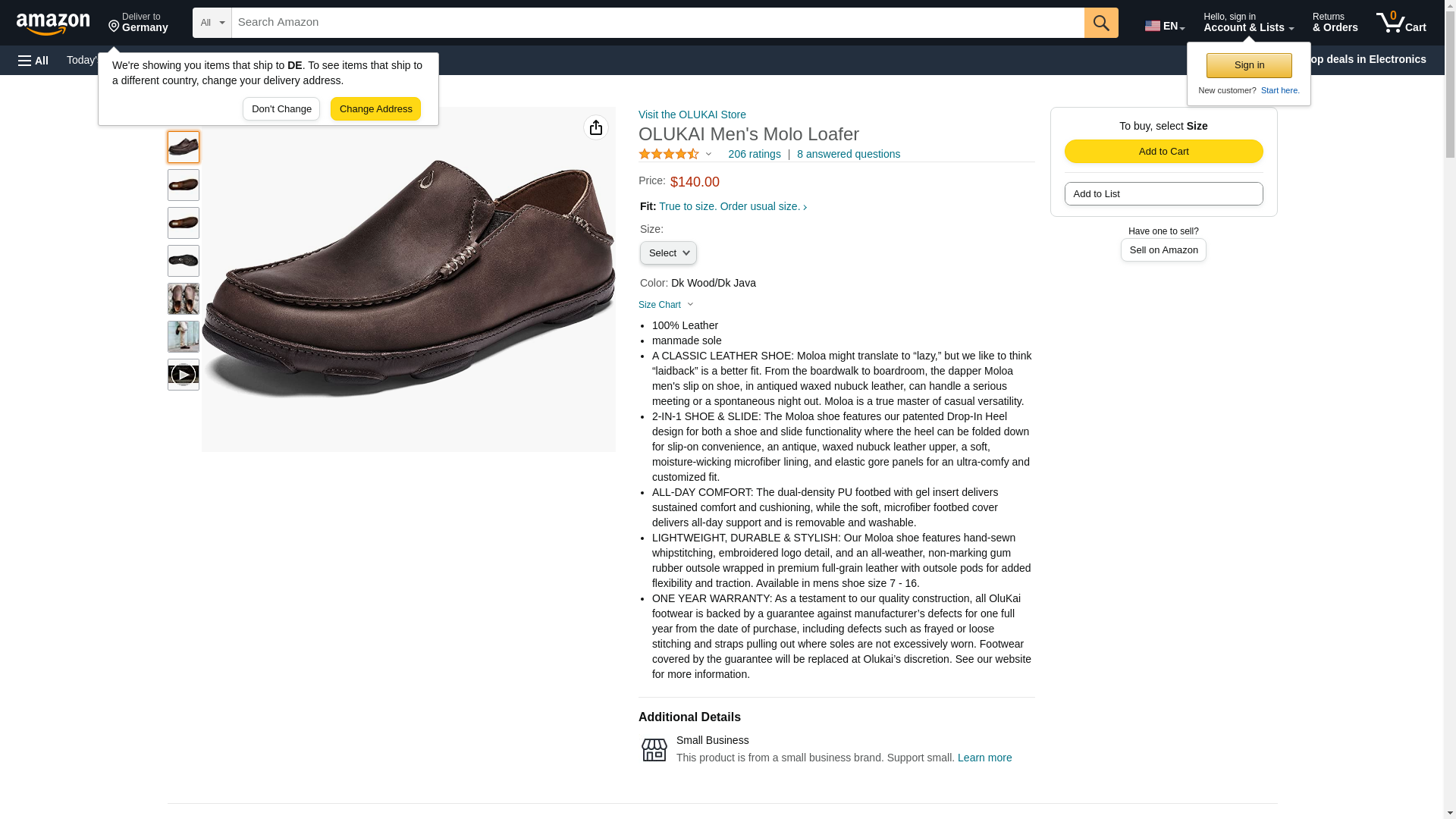Click the Amazon logo
The height and width of the screenshot is (819, 1456).
[x=53, y=24]
